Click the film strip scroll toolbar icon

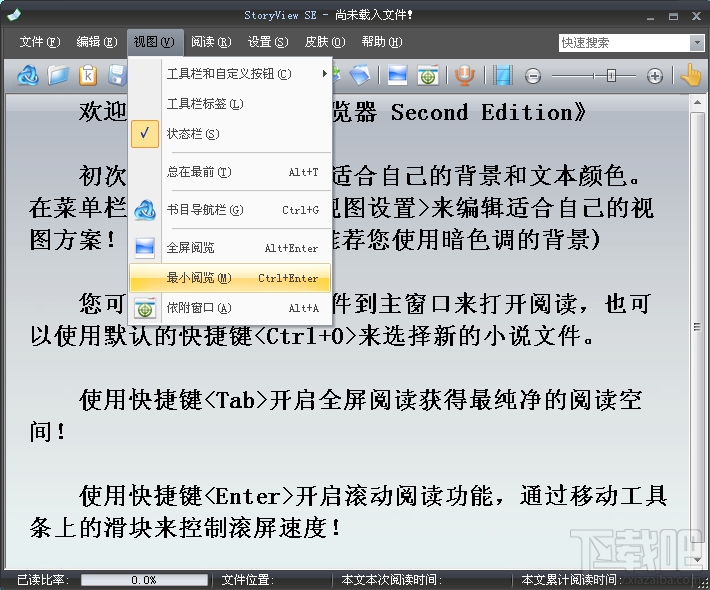pos(503,75)
